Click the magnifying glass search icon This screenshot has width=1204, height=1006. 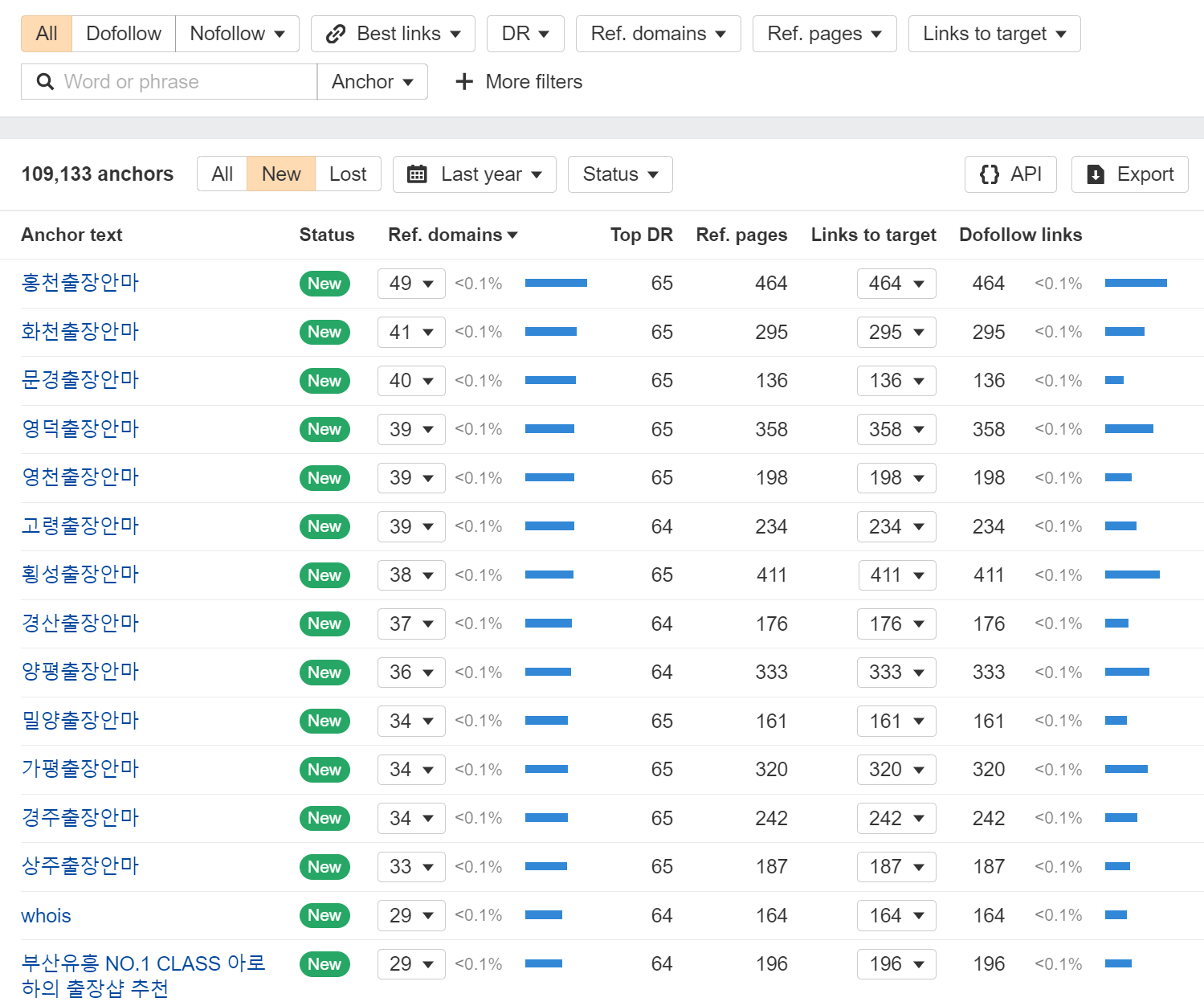point(45,81)
